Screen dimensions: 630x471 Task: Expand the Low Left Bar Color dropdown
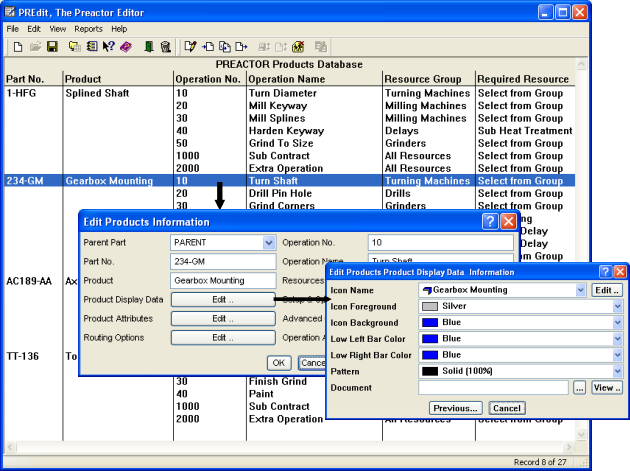point(618,339)
